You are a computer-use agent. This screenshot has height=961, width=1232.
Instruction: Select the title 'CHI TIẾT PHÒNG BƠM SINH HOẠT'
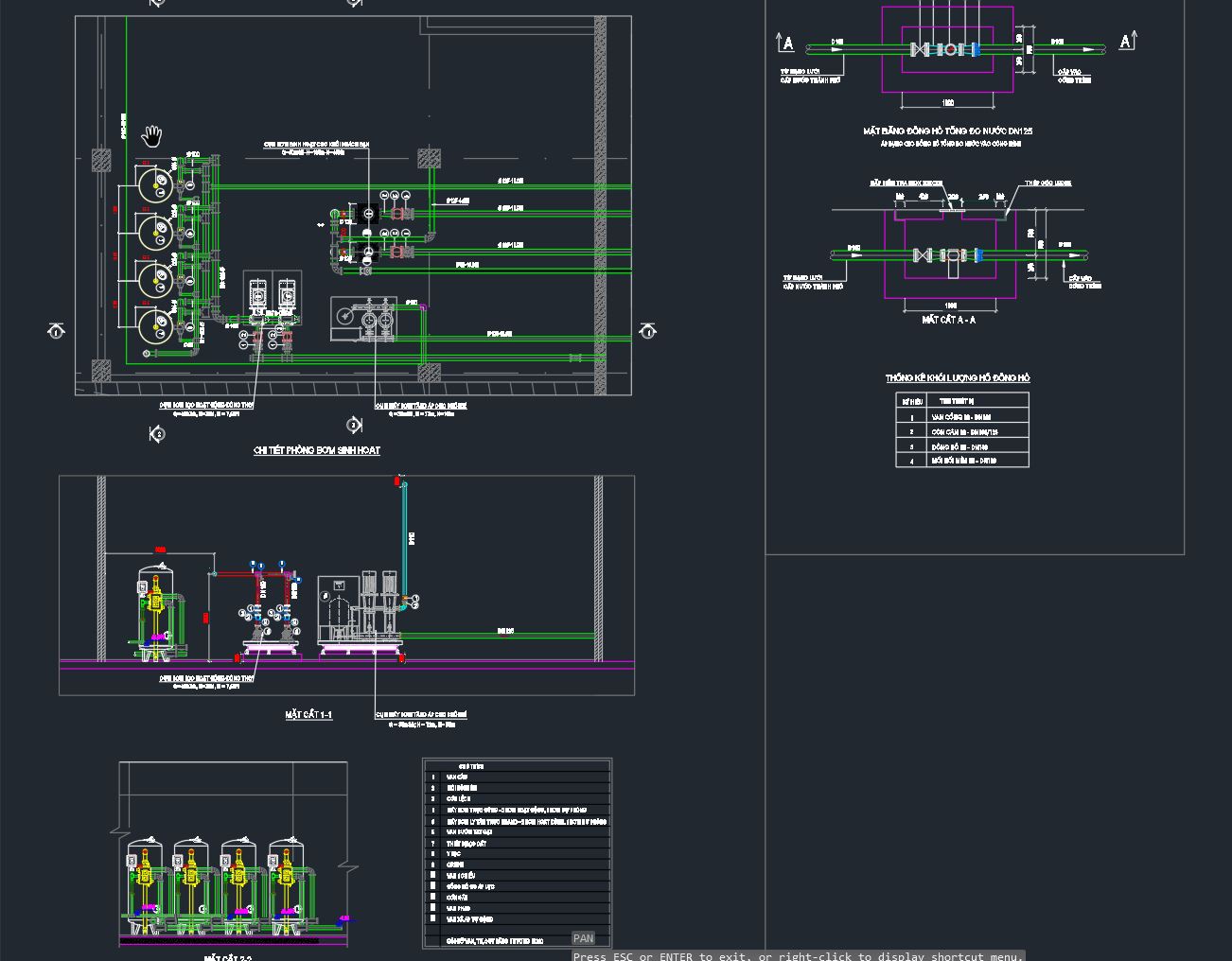click(317, 450)
